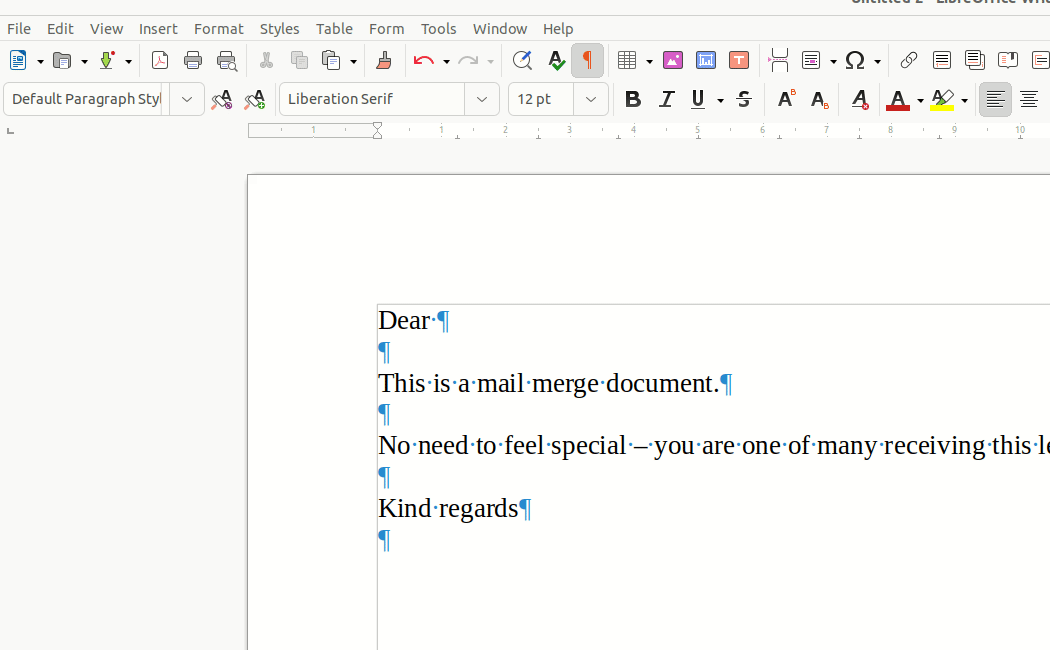Image resolution: width=1050 pixels, height=650 pixels.
Task: Open the Format menu
Action: coord(218,29)
